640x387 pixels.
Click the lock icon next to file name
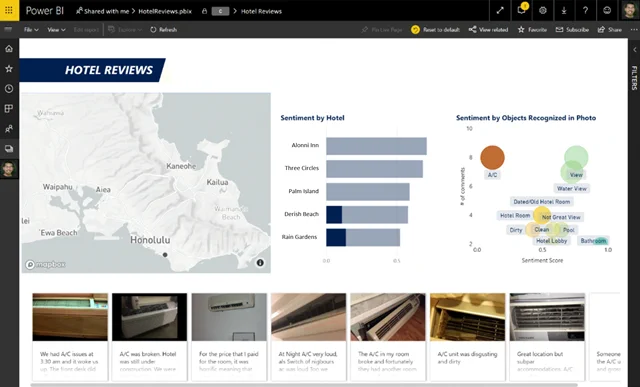(x=204, y=11)
